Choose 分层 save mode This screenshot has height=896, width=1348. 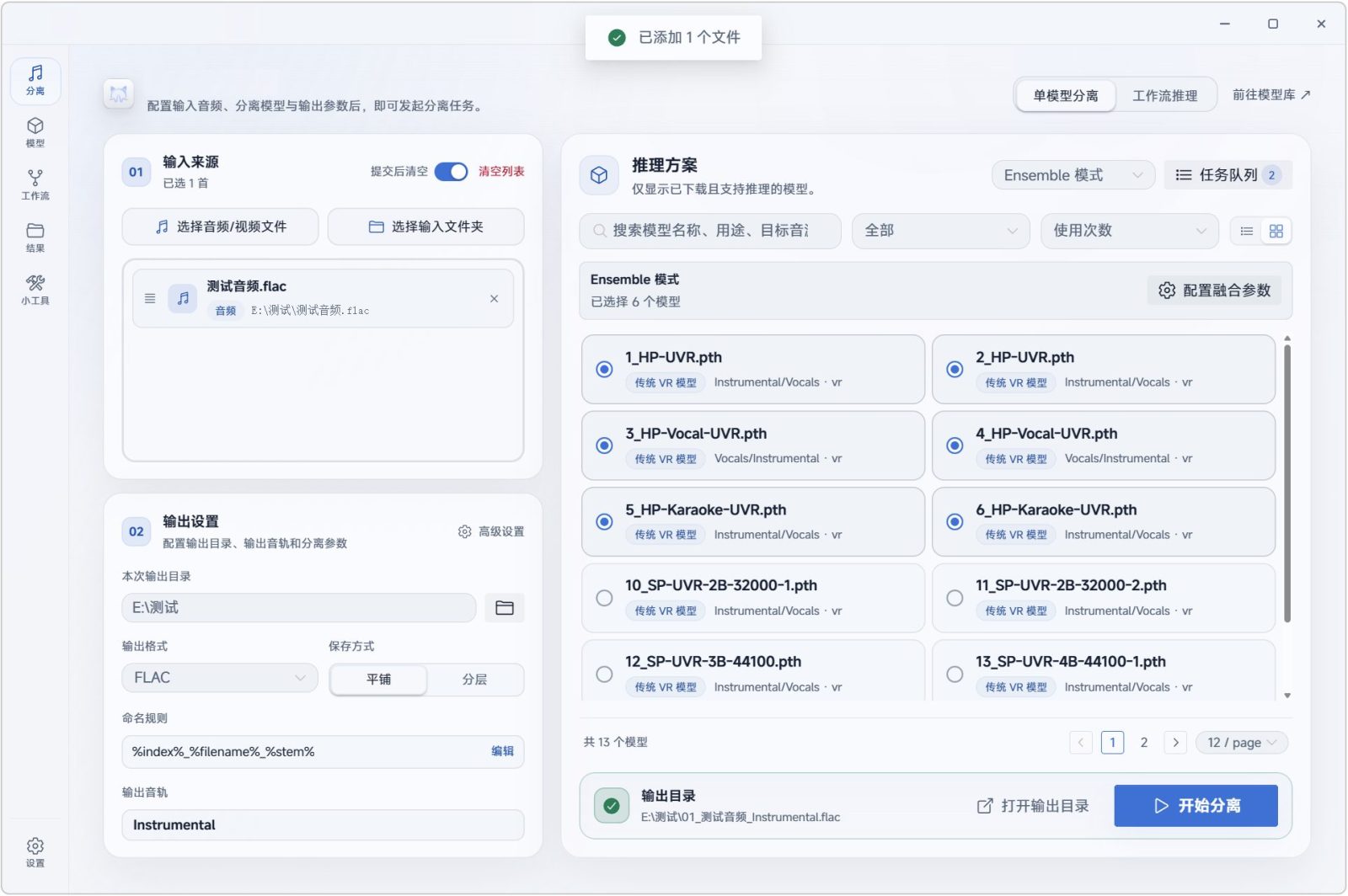[475, 680]
